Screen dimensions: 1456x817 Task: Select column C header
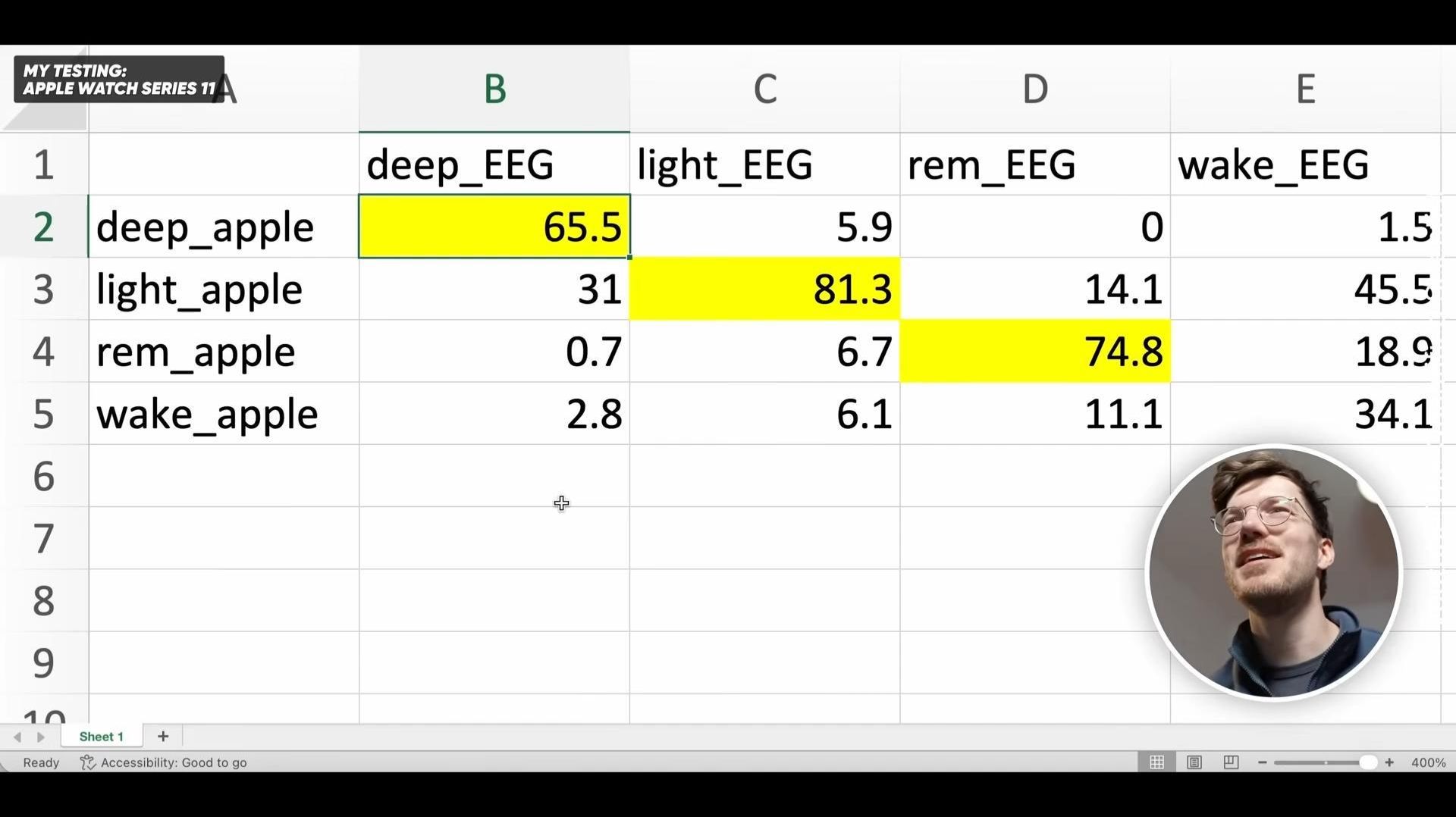(x=764, y=89)
